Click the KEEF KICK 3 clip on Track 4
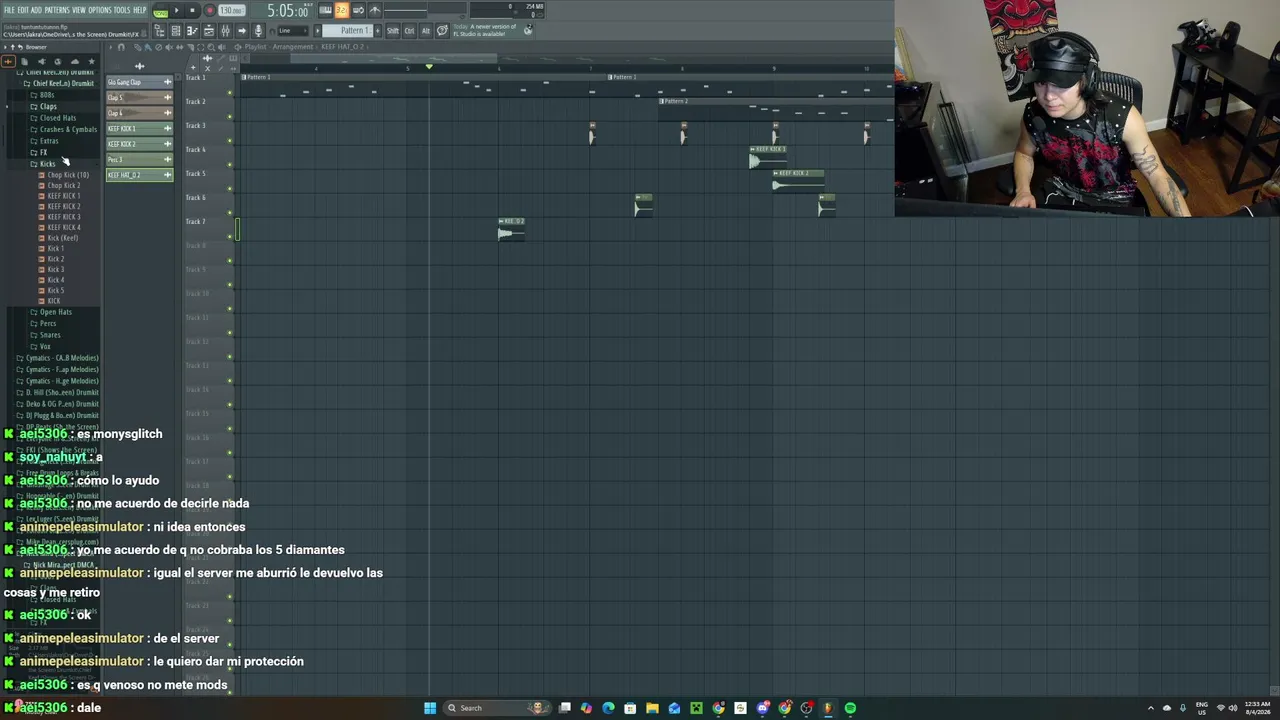This screenshot has width=1280, height=720. (768, 156)
